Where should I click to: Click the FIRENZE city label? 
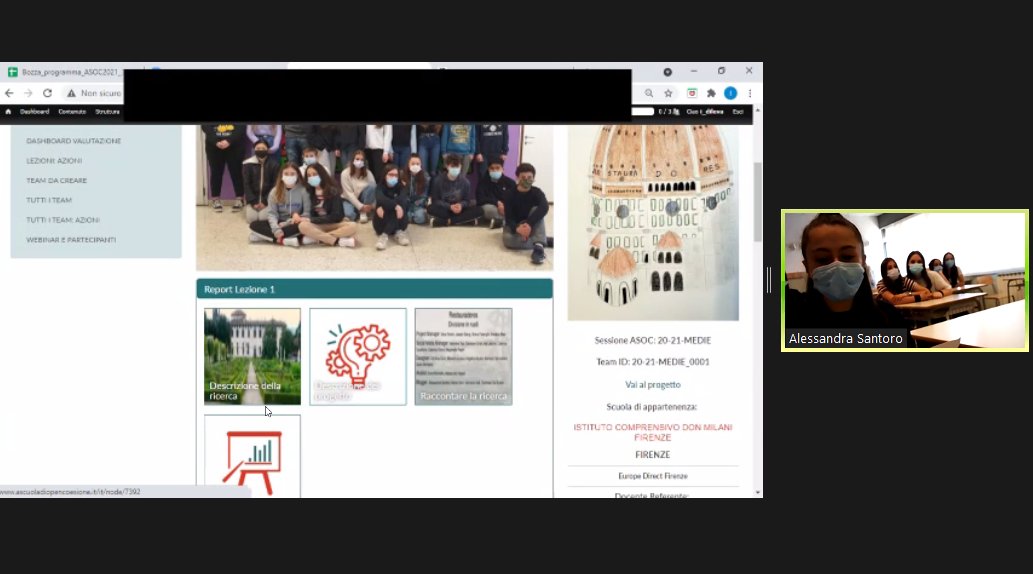(653, 455)
